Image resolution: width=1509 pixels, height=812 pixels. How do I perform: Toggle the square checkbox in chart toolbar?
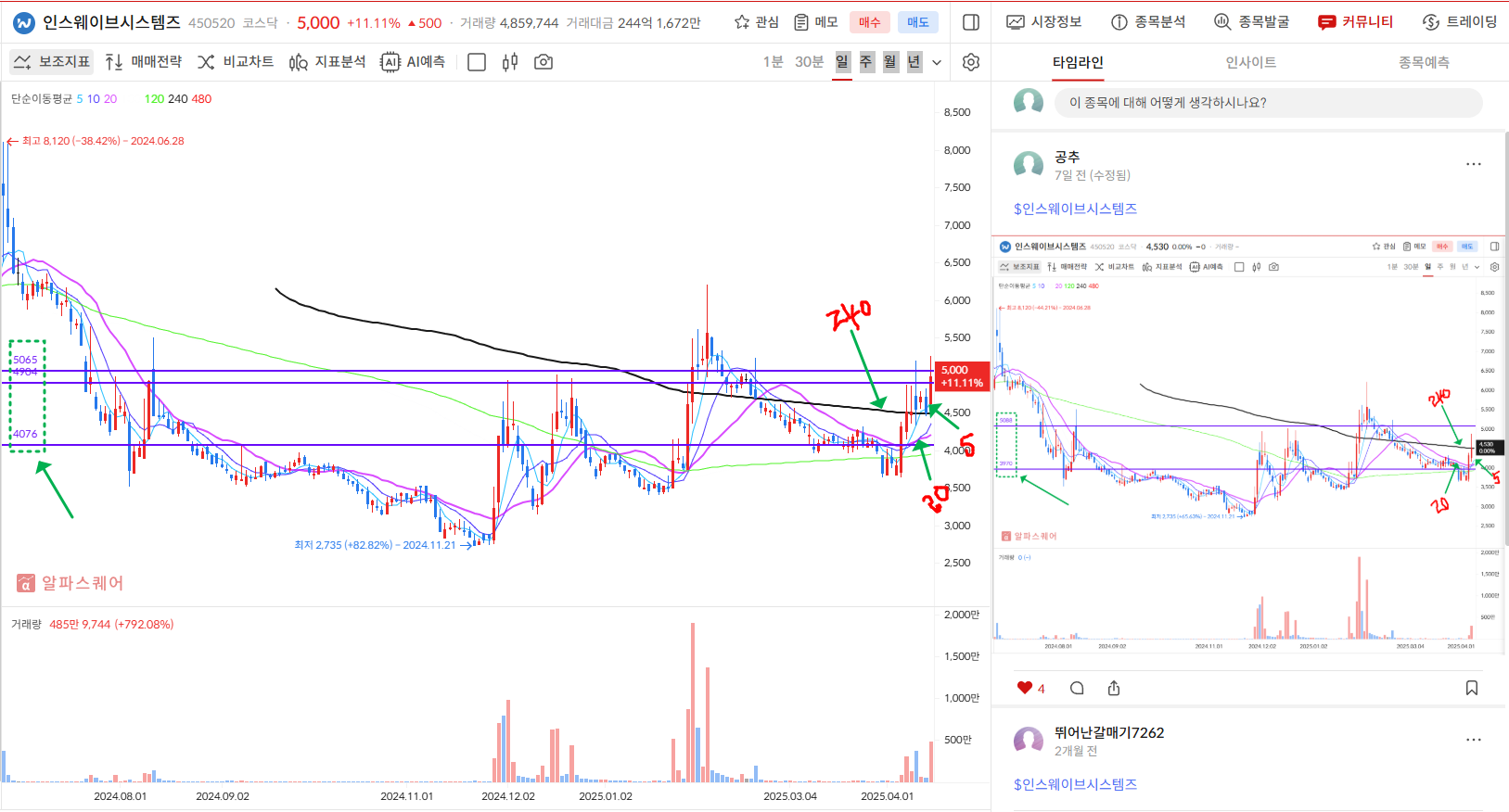pyautogui.click(x=477, y=62)
